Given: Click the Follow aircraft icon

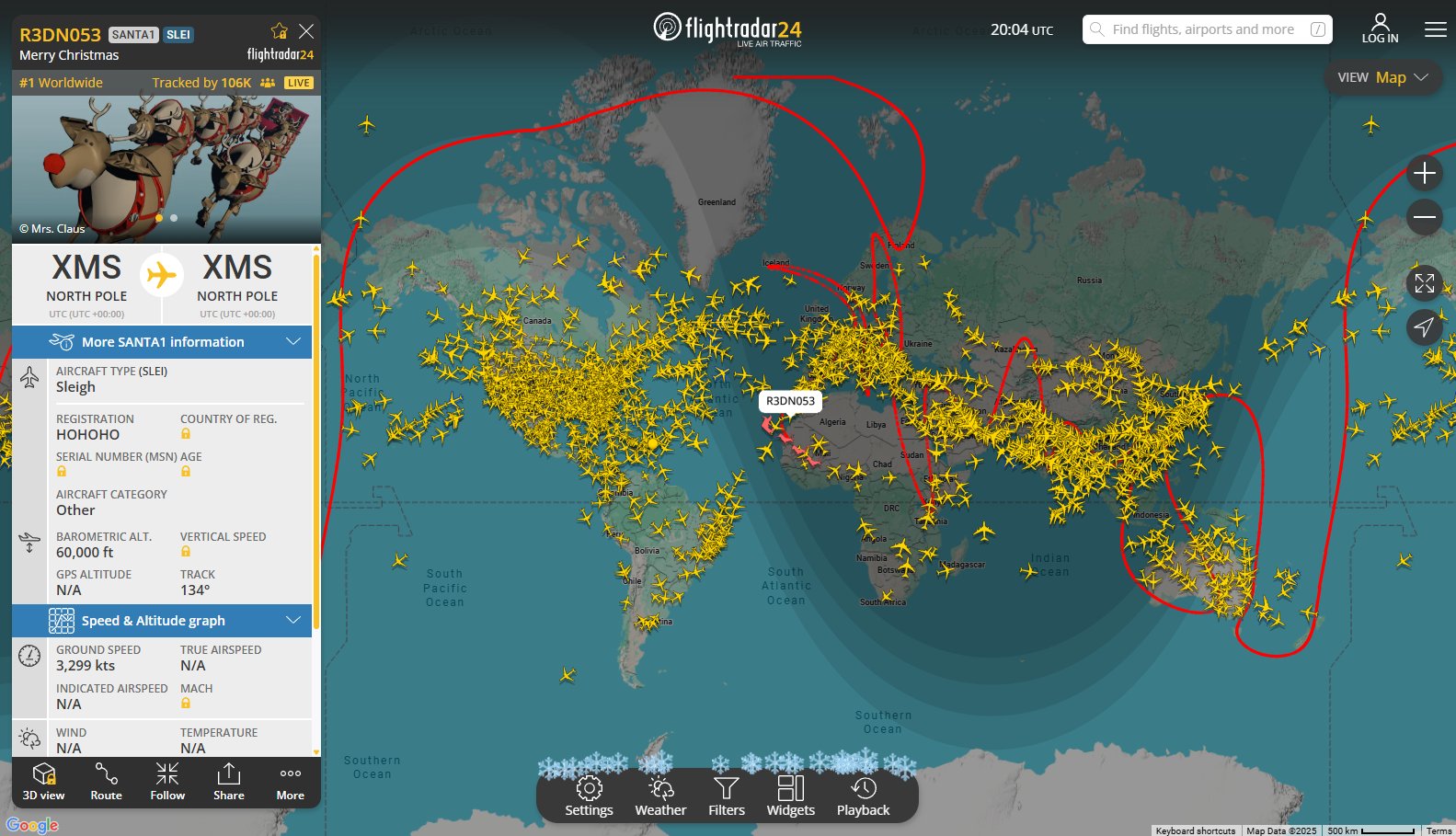Looking at the screenshot, I should (x=167, y=782).
